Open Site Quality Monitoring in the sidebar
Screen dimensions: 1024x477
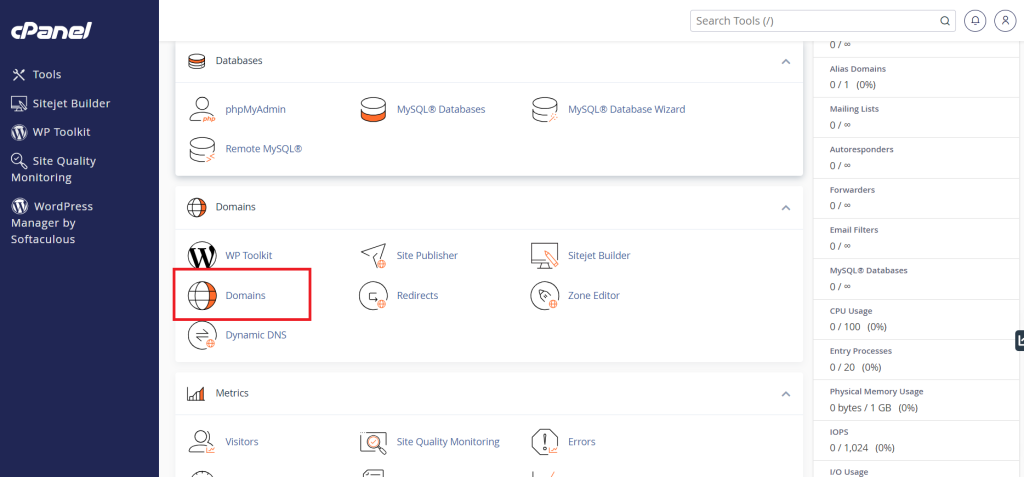click(54, 169)
